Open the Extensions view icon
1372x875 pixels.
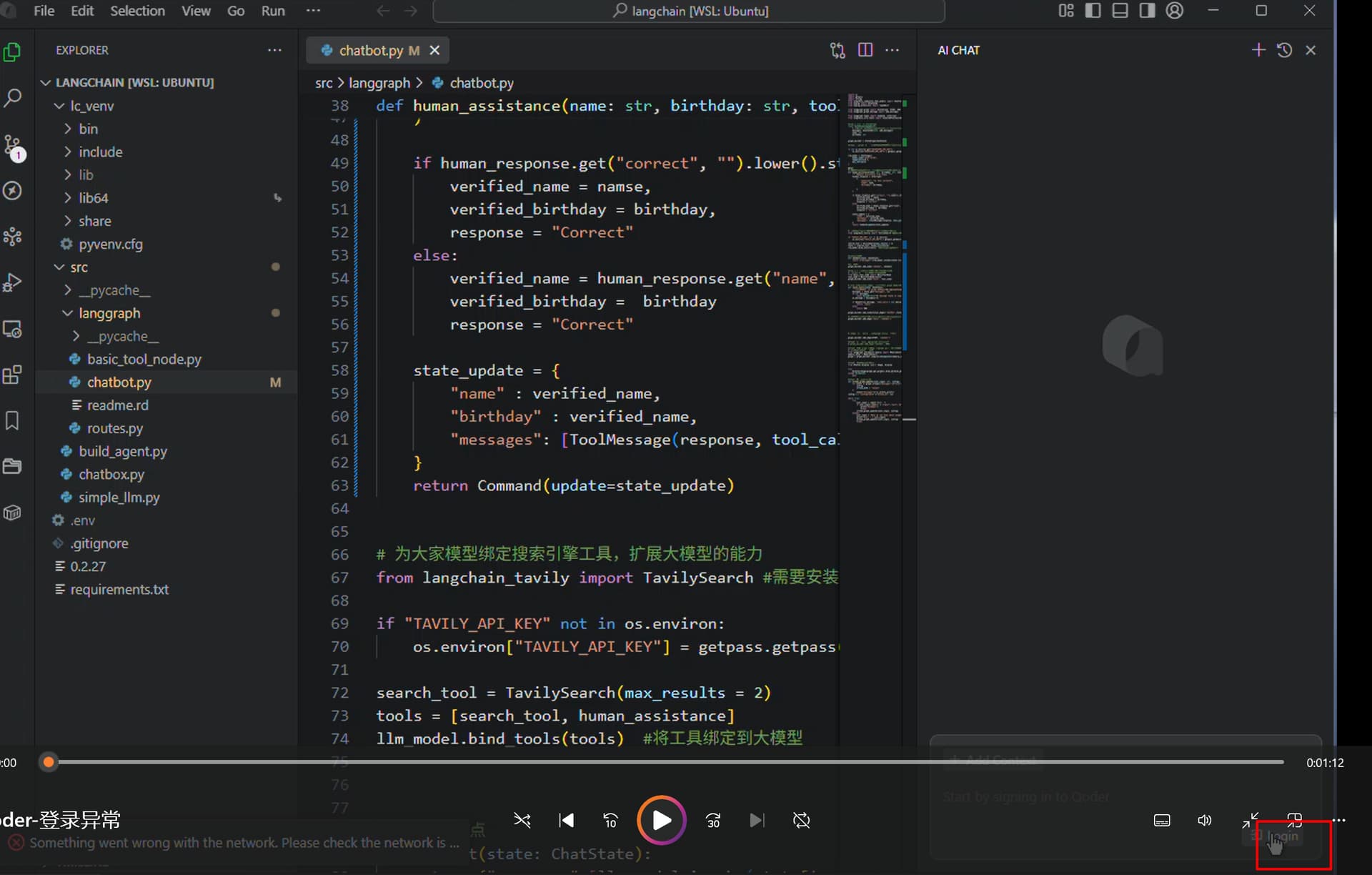[x=13, y=375]
